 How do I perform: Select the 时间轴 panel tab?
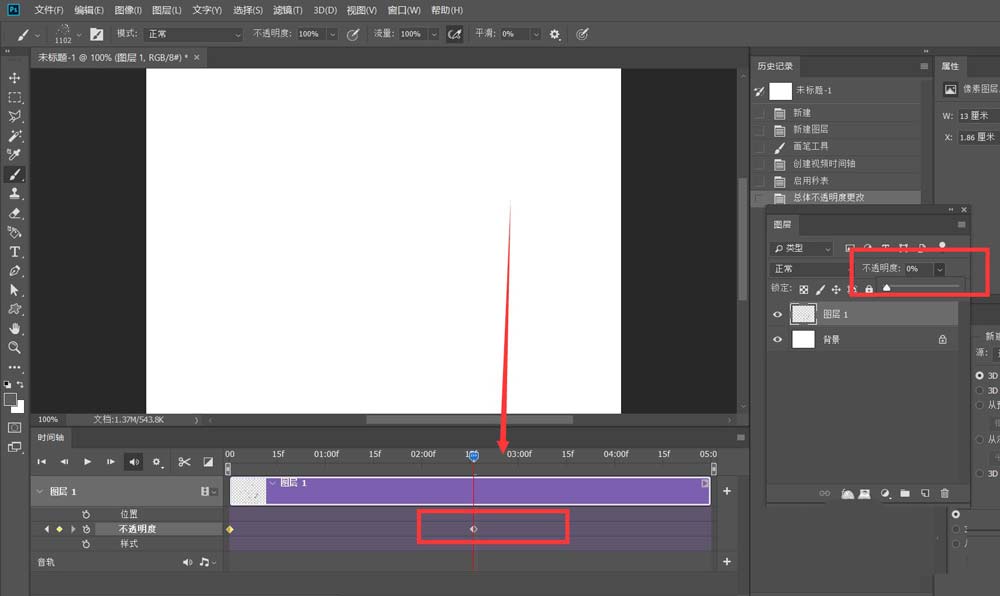(x=50, y=437)
